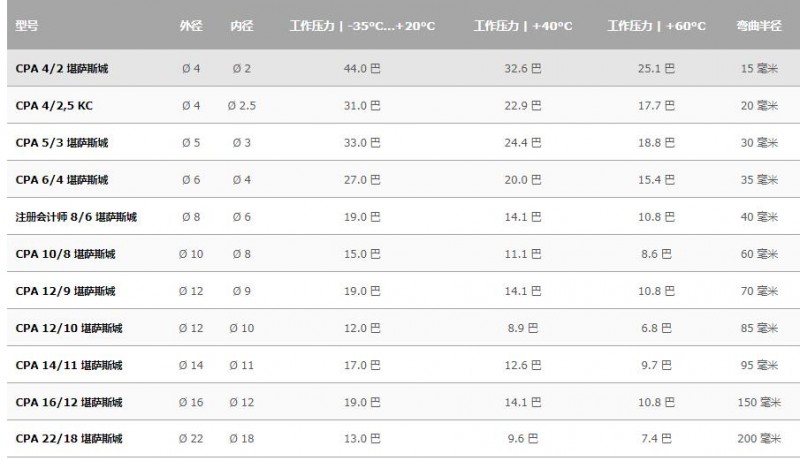Click the CPA 14/11 堪萨斯城 model name
800x461 pixels.
(69, 365)
